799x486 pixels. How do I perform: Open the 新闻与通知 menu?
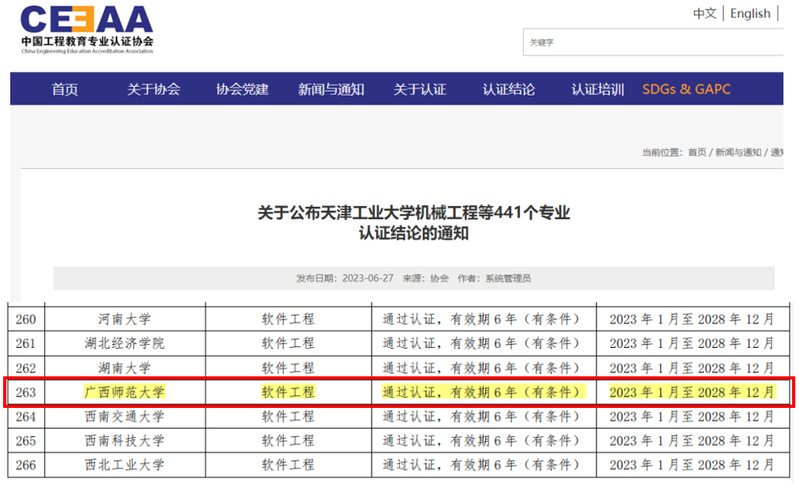tap(331, 89)
